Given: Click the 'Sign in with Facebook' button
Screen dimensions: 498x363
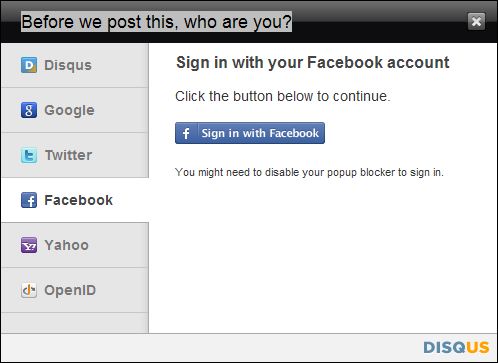Looking at the screenshot, I should point(250,133).
